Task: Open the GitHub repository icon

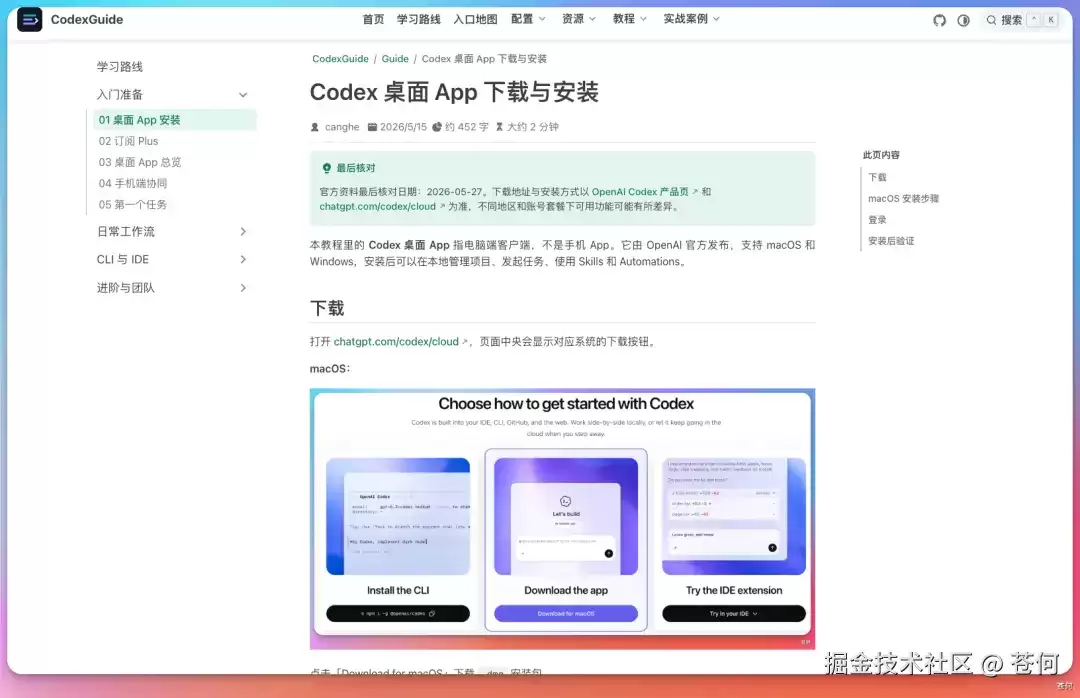Action: (x=939, y=21)
